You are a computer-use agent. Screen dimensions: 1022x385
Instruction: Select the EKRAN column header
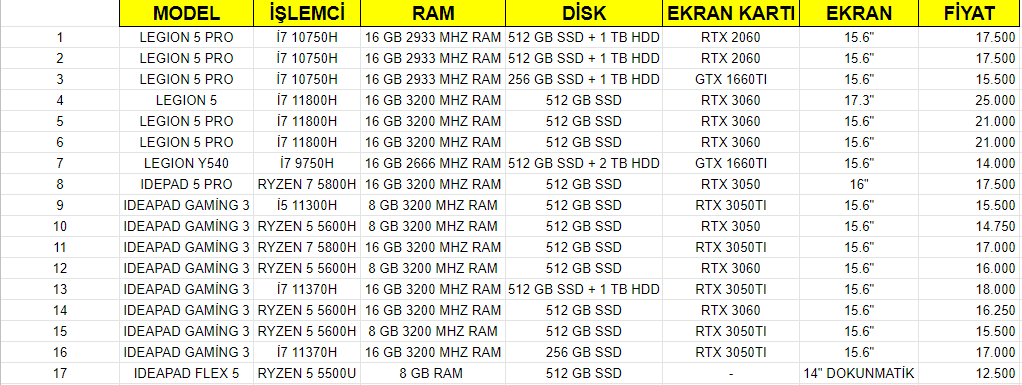pyautogui.click(x=858, y=13)
